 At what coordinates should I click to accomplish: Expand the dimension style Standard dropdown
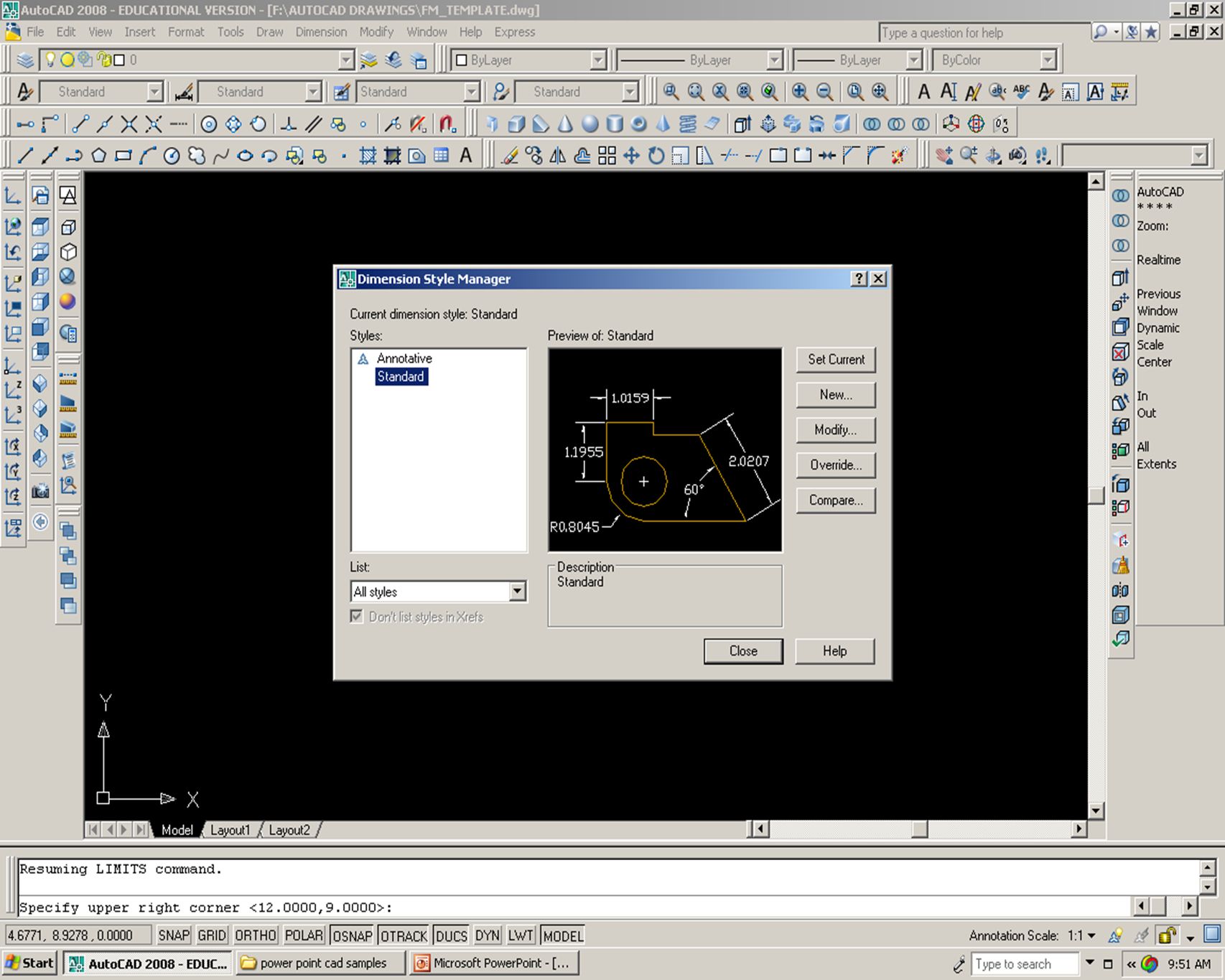(x=312, y=91)
